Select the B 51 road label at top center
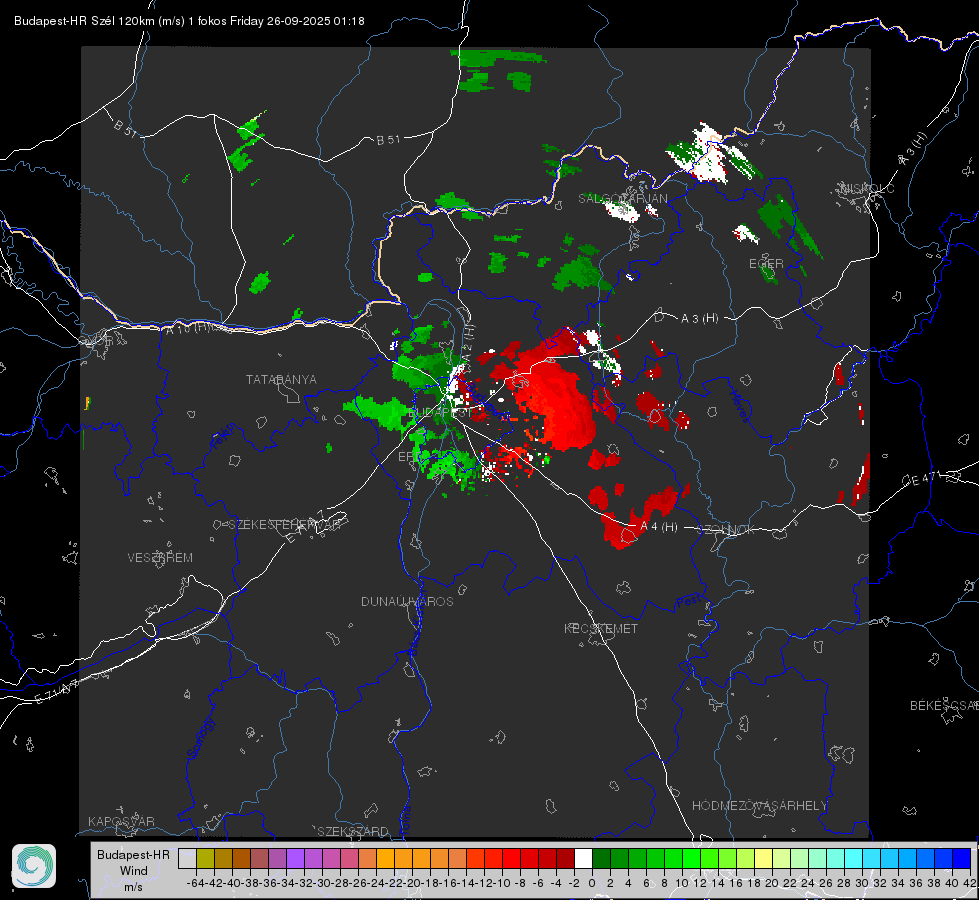Screen dimensions: 979x900 pyautogui.click(x=388, y=140)
